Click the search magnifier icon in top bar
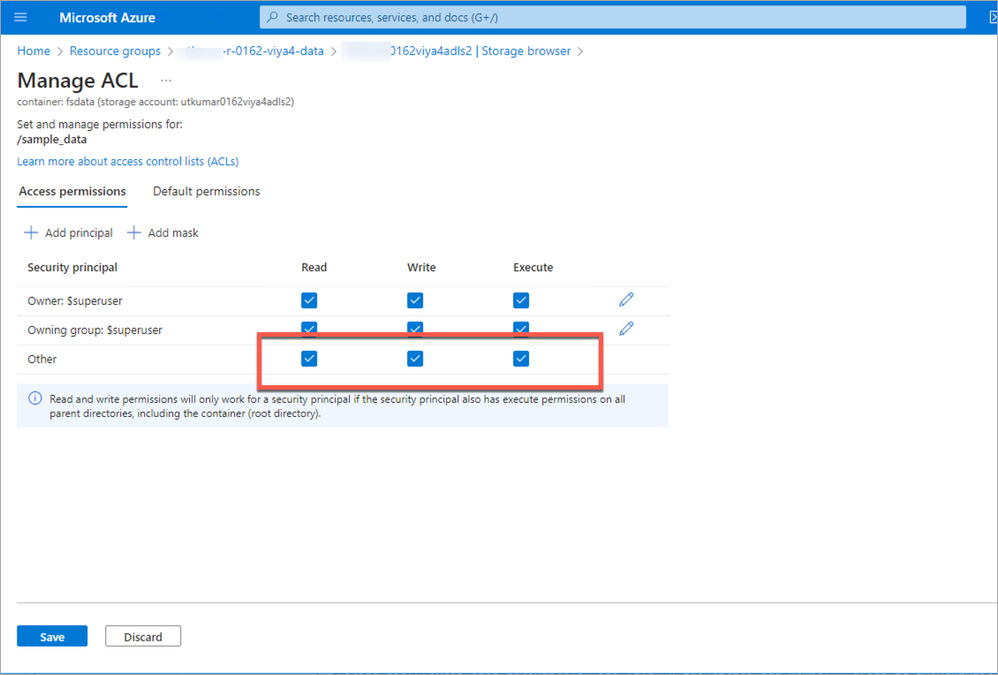The image size is (998, 675). 272,17
